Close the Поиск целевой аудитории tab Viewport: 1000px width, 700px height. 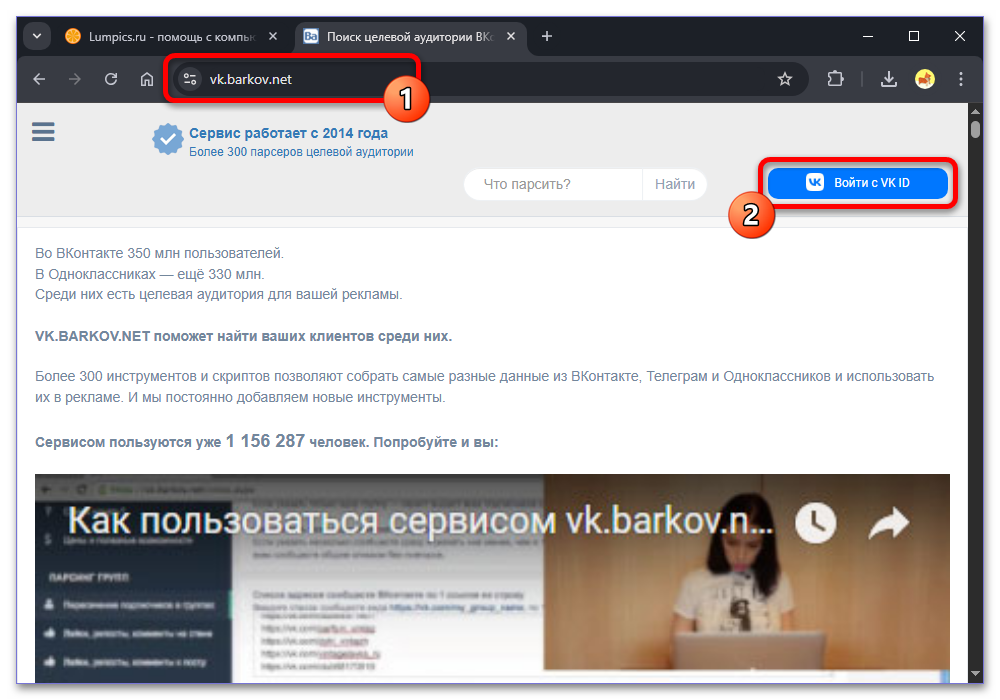pyautogui.click(x=511, y=36)
